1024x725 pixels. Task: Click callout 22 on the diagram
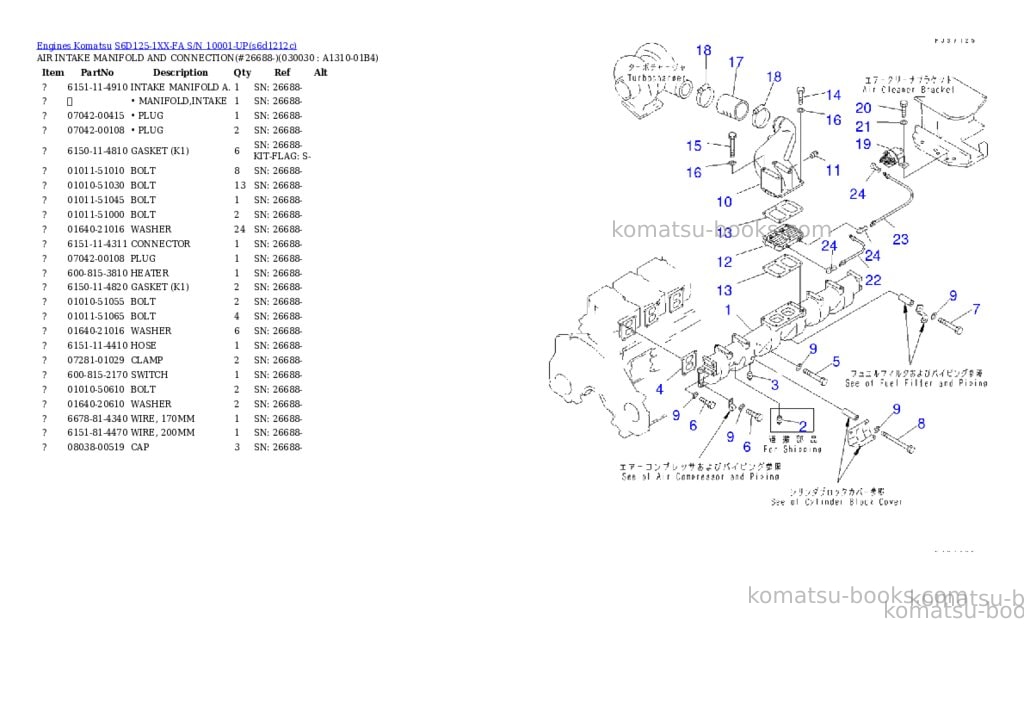click(873, 280)
